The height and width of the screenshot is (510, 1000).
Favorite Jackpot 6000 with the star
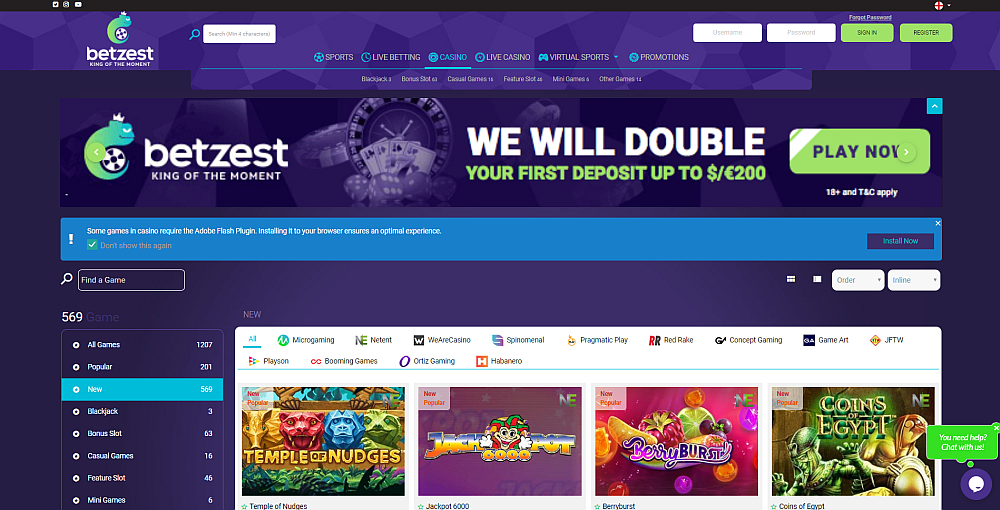point(421,507)
